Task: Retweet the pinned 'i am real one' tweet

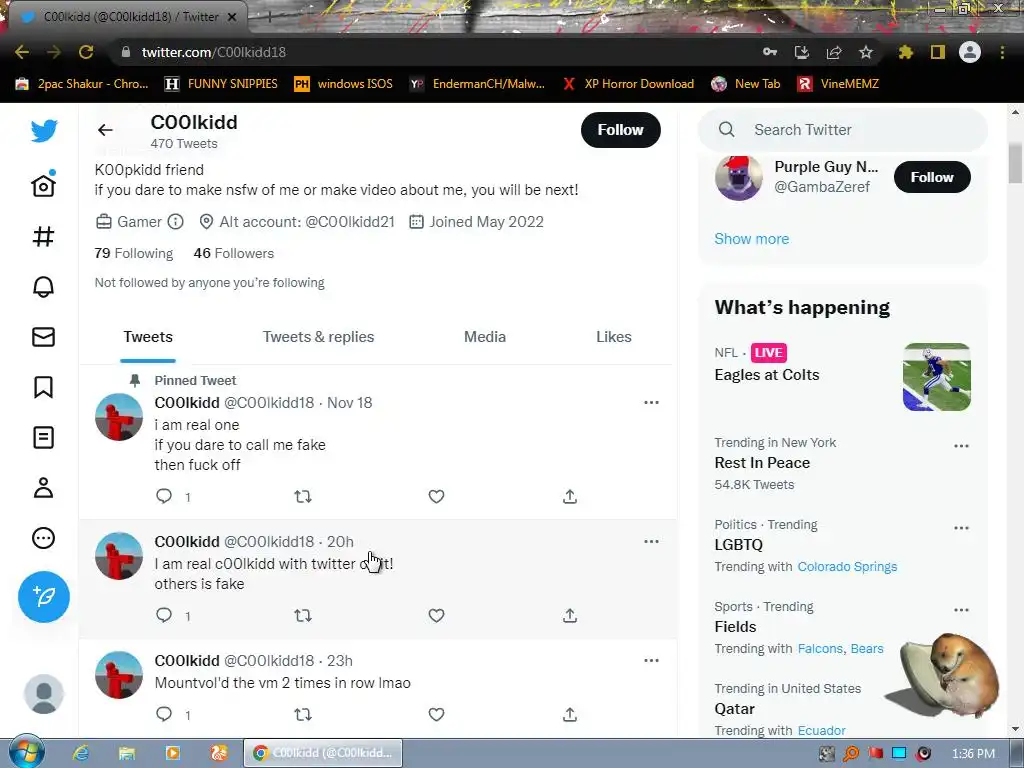Action: (x=303, y=496)
